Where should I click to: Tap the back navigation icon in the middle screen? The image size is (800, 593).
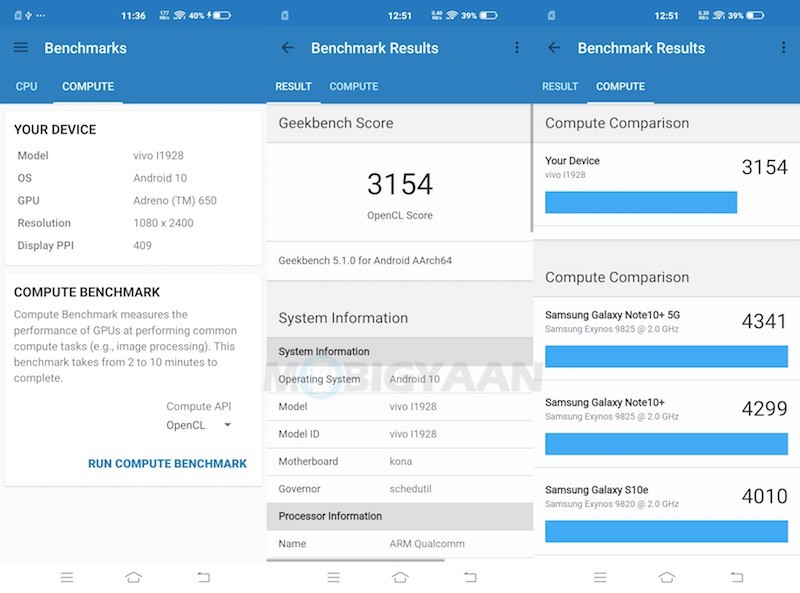(470, 577)
